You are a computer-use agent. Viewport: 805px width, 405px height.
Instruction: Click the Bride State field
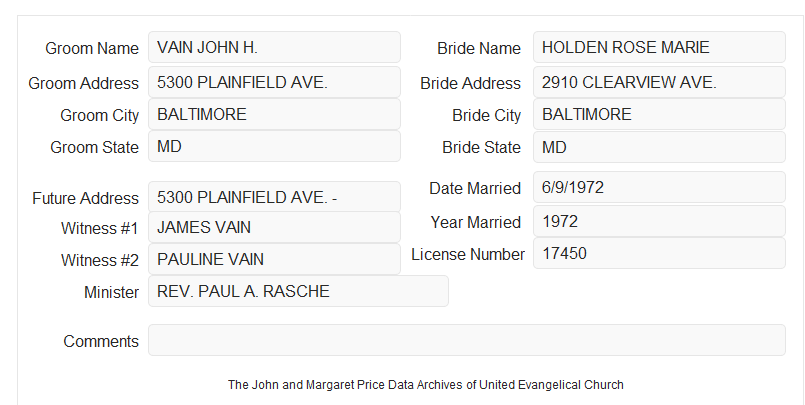pyautogui.click(x=659, y=147)
